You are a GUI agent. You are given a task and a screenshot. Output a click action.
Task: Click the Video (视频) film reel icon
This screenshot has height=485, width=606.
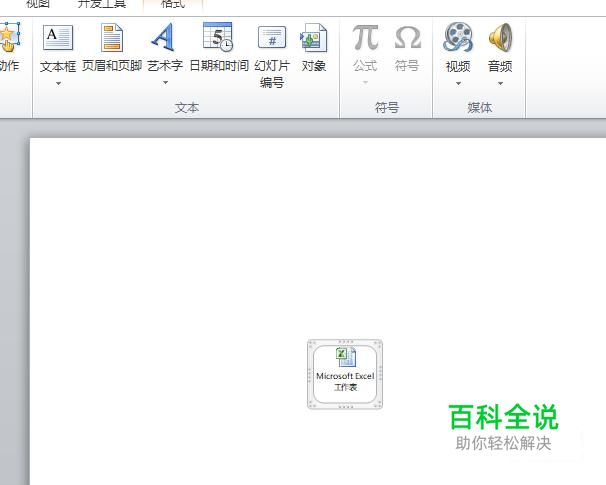458,37
